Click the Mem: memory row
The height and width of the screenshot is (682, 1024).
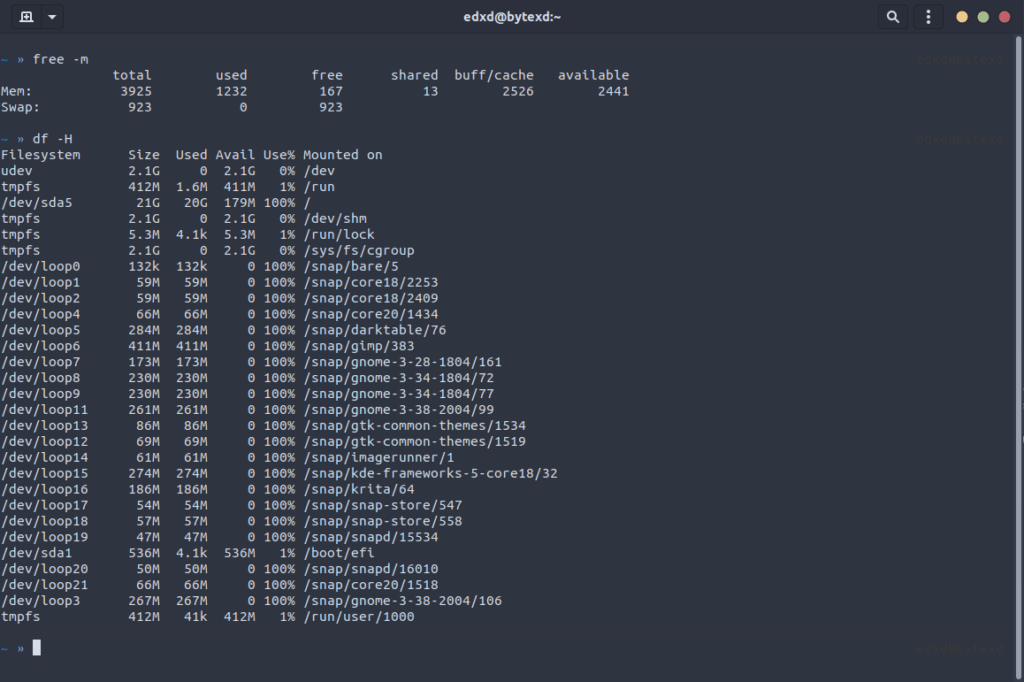(x=15, y=91)
